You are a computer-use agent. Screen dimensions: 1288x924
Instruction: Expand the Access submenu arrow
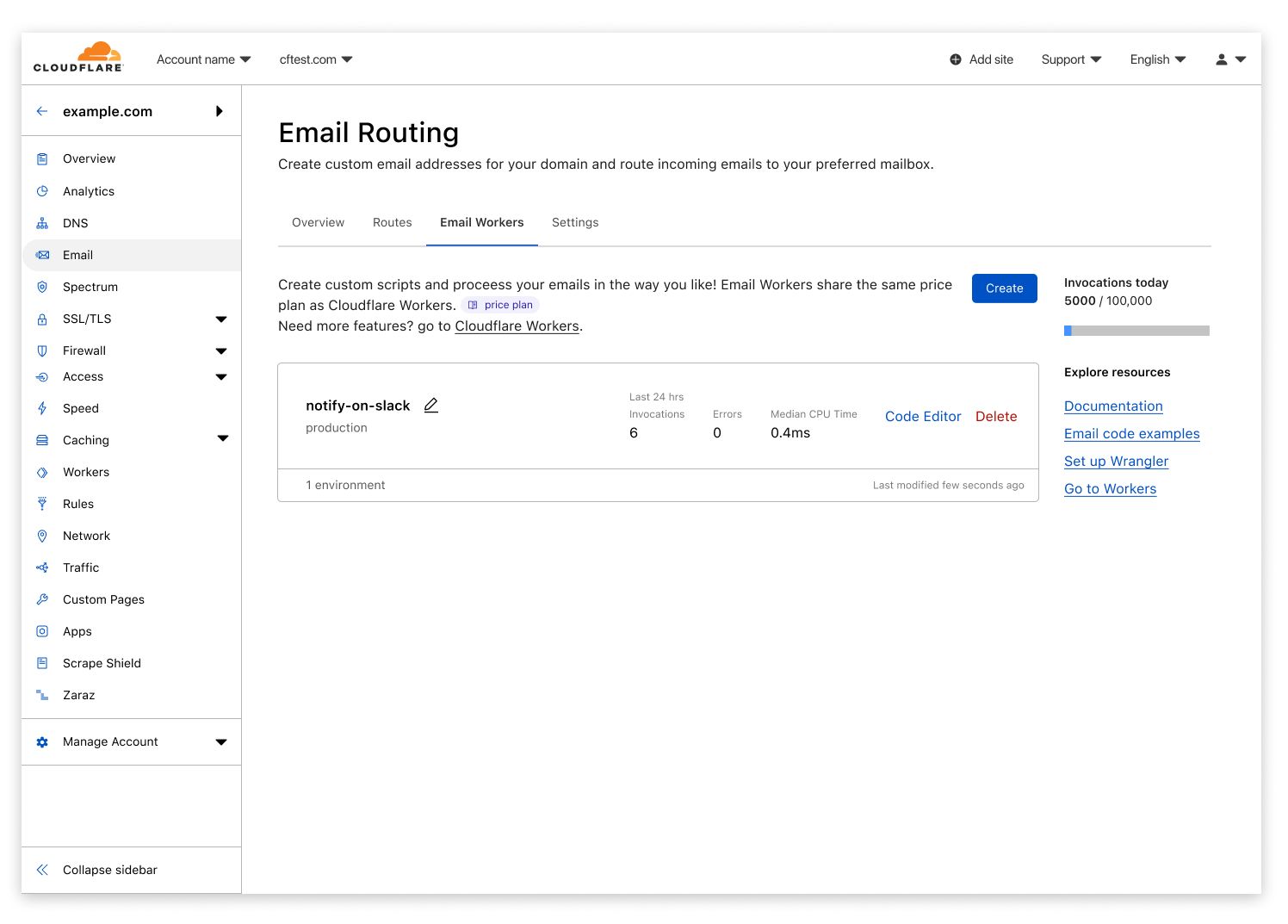click(x=221, y=377)
